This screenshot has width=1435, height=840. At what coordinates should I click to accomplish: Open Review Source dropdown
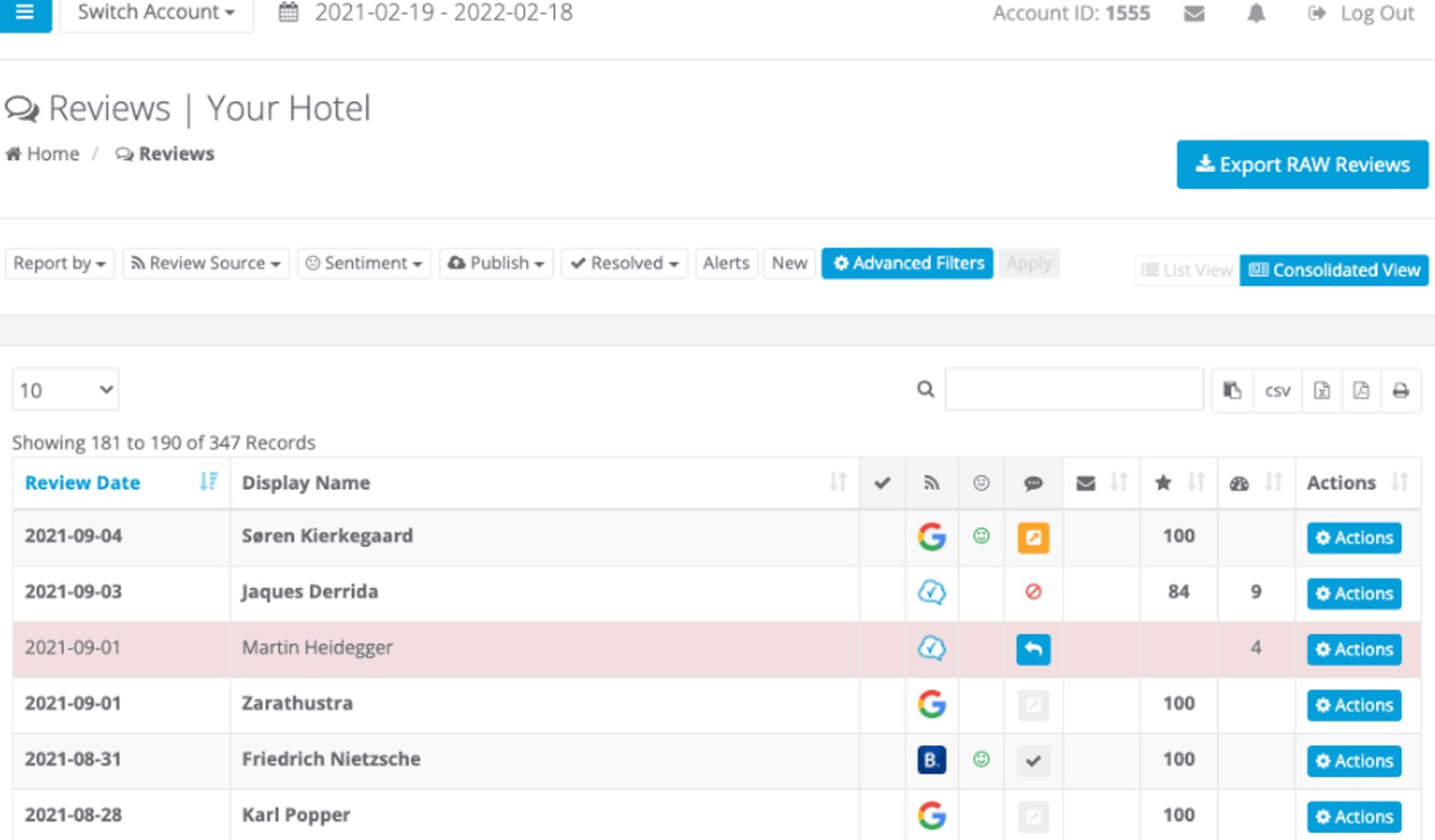pos(206,264)
